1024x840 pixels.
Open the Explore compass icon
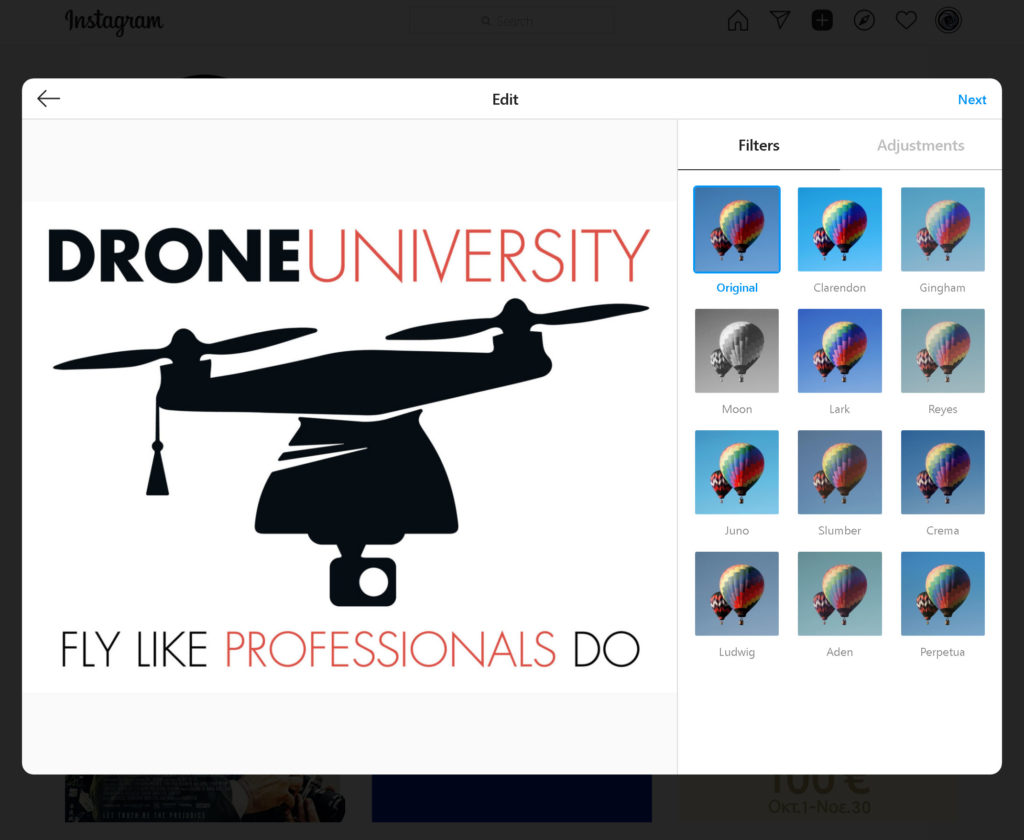[x=864, y=21]
